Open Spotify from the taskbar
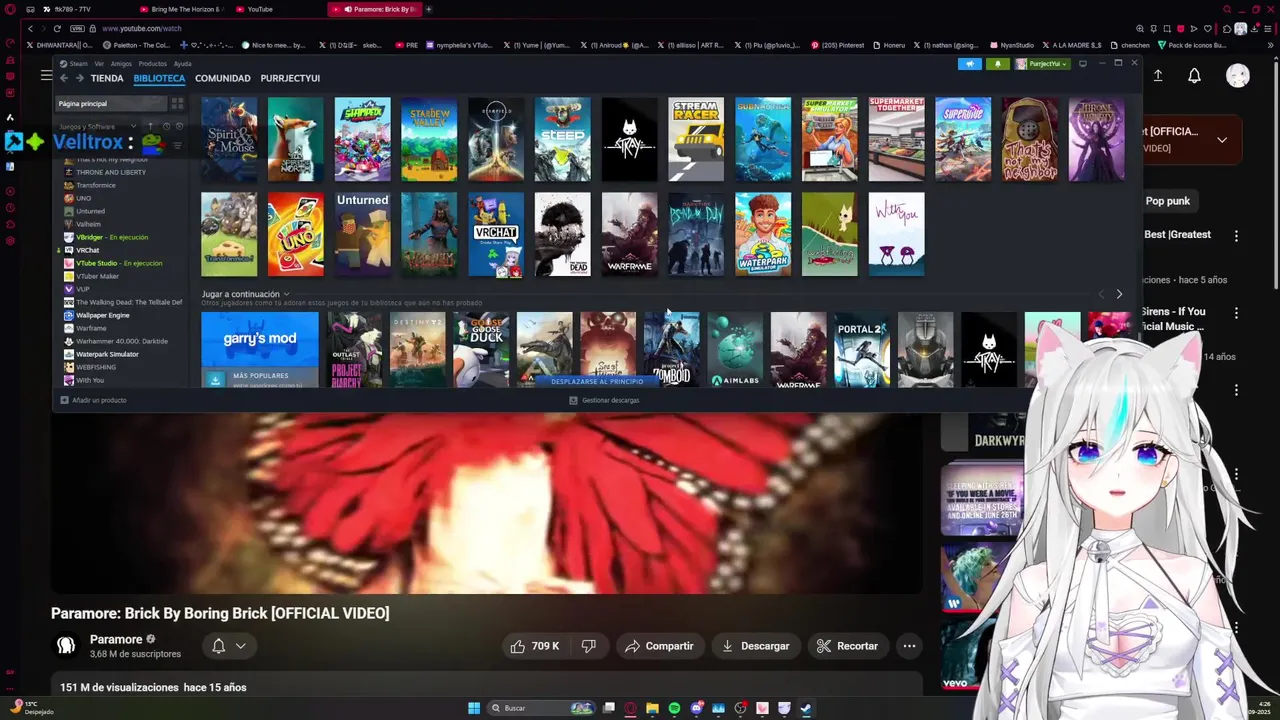The width and height of the screenshot is (1280, 720). (674, 708)
